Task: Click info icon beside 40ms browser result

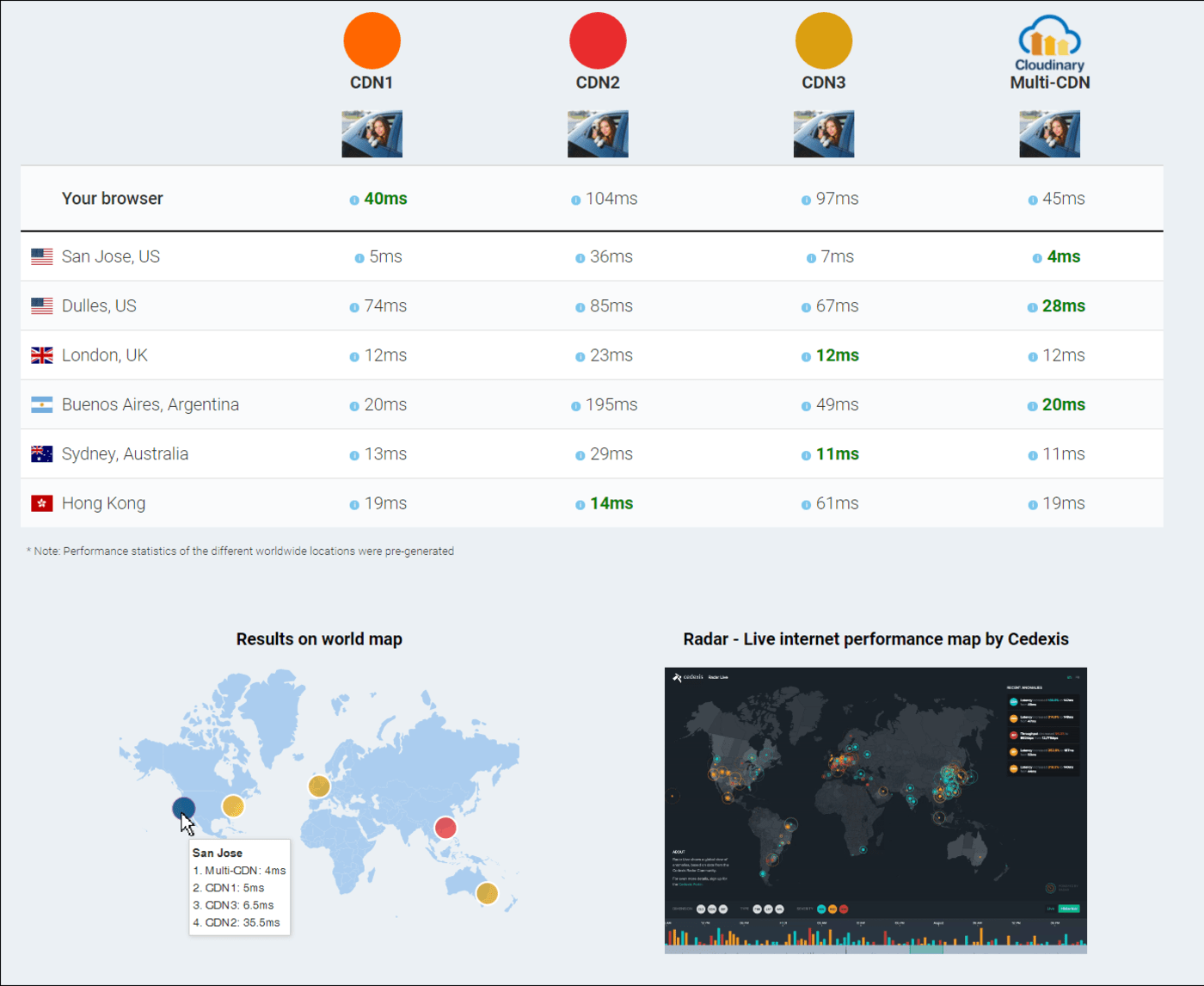Action: point(354,200)
